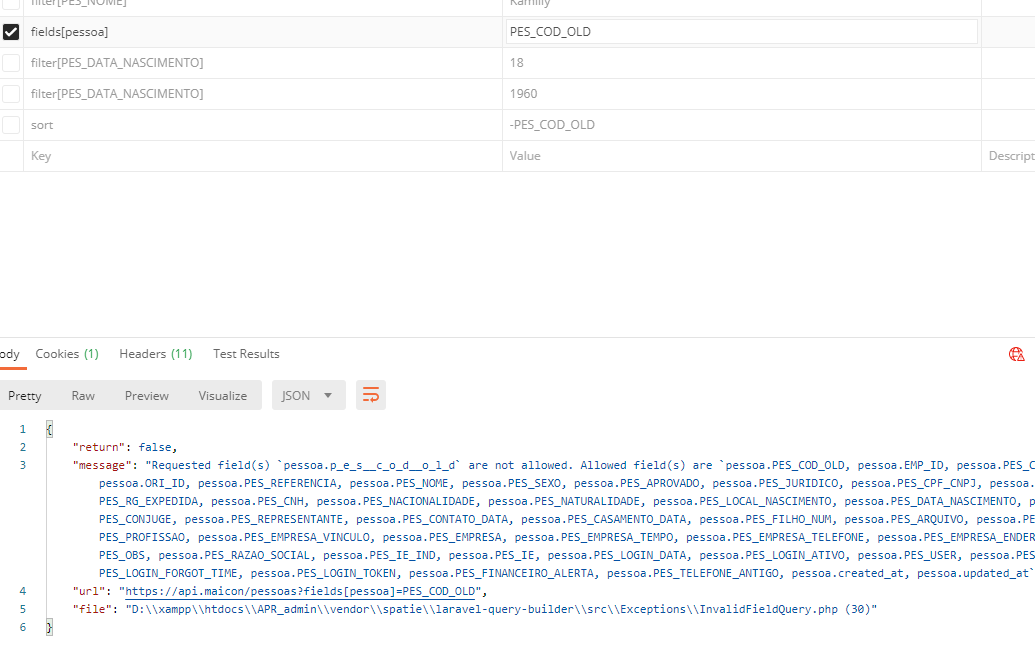Click the network error globe icon
The image size is (1035, 669).
coord(1016,354)
